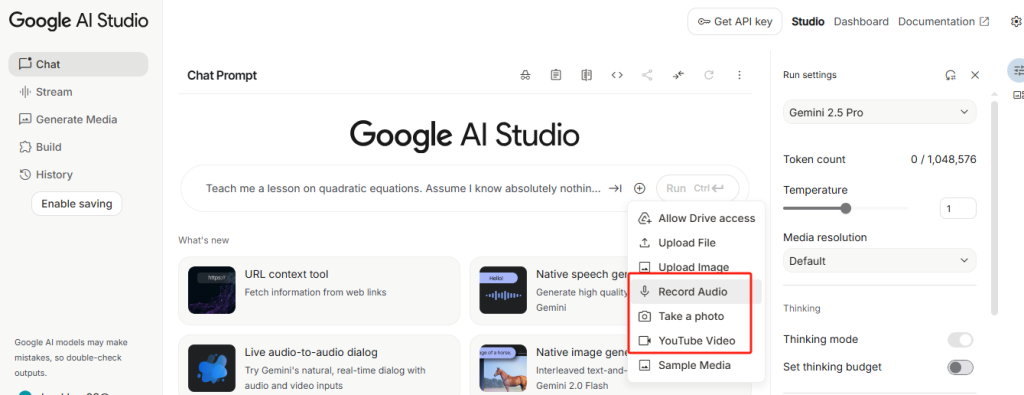Select Upload Image from the menu
The height and width of the screenshot is (395, 1024).
[696, 267]
